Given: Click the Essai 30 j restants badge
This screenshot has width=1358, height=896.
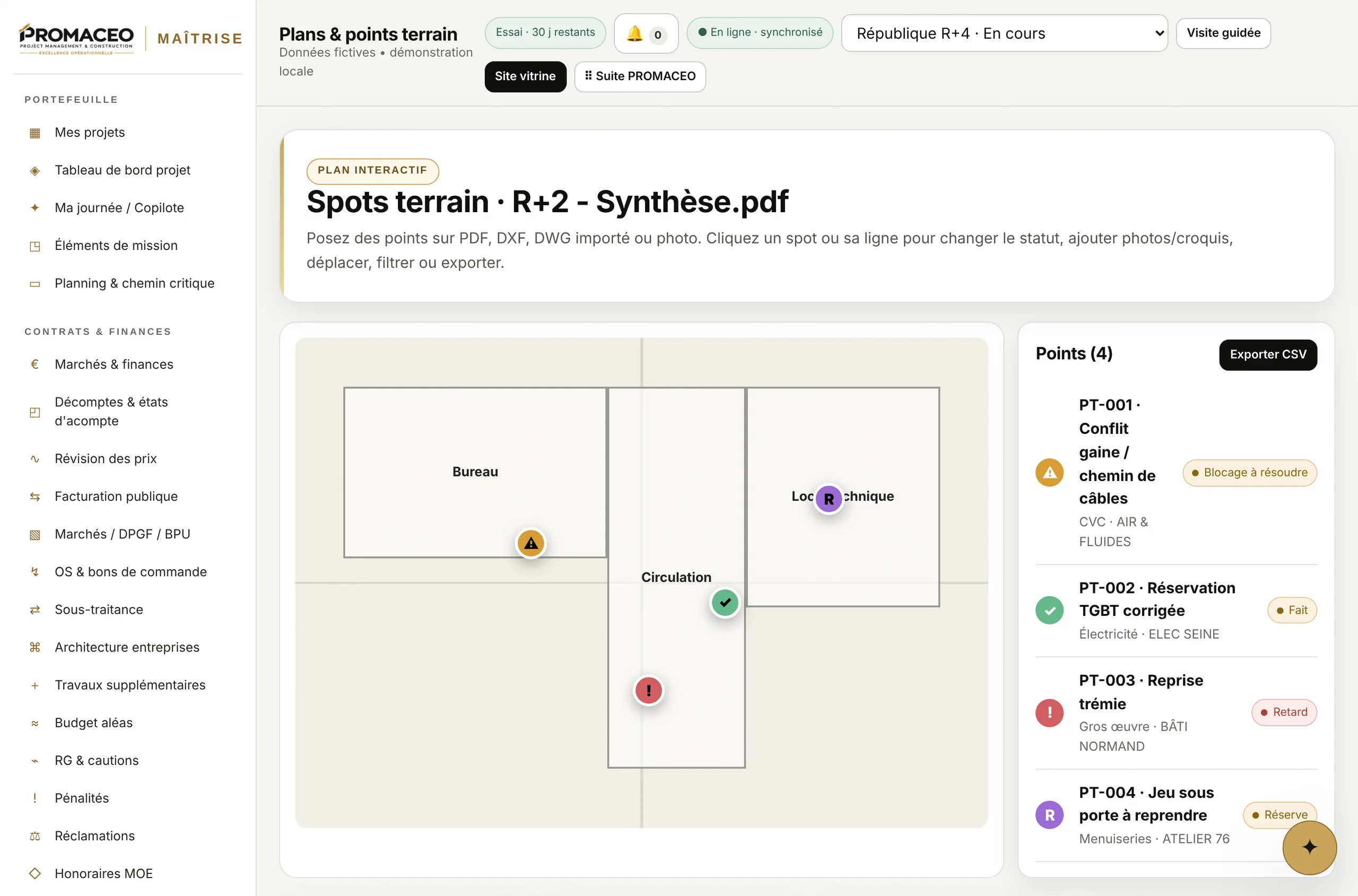Looking at the screenshot, I should (545, 32).
